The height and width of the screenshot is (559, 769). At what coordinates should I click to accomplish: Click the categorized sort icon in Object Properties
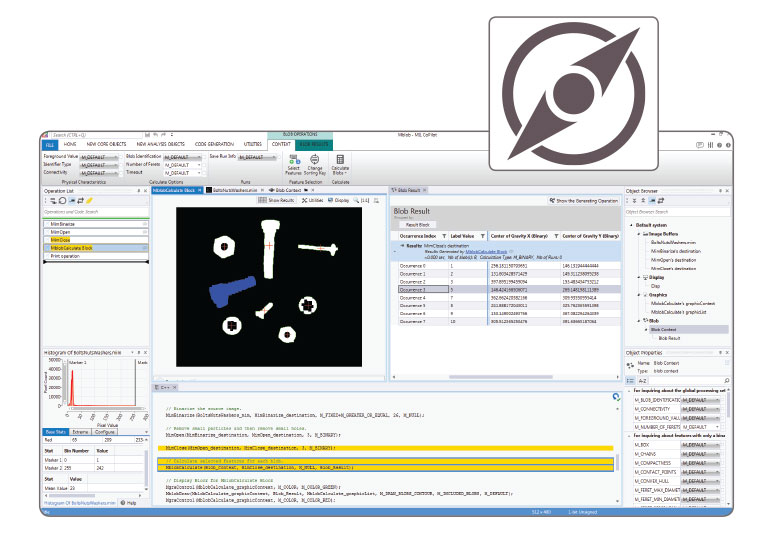(631, 381)
